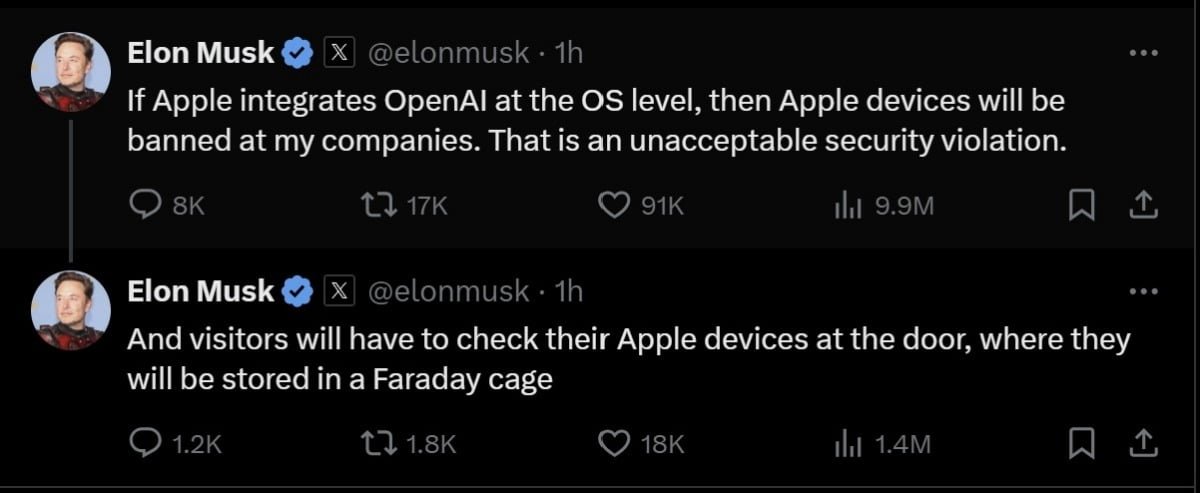Open Elon Musk's profile from first tweet name
1200x493 pixels.
coord(201,53)
